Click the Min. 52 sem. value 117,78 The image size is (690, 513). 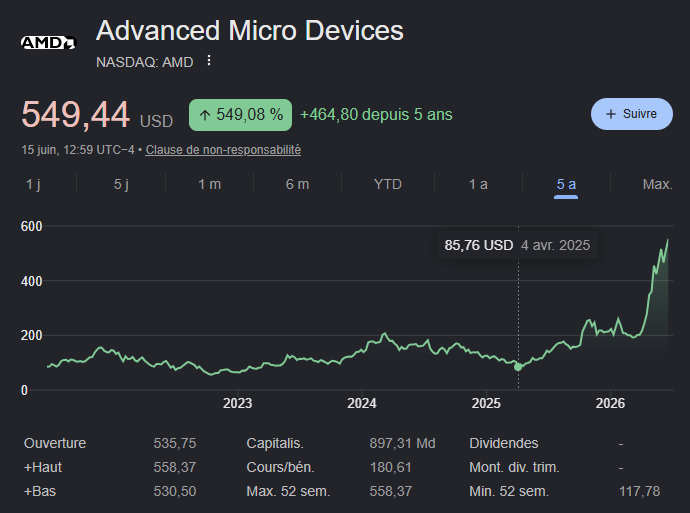point(639,491)
